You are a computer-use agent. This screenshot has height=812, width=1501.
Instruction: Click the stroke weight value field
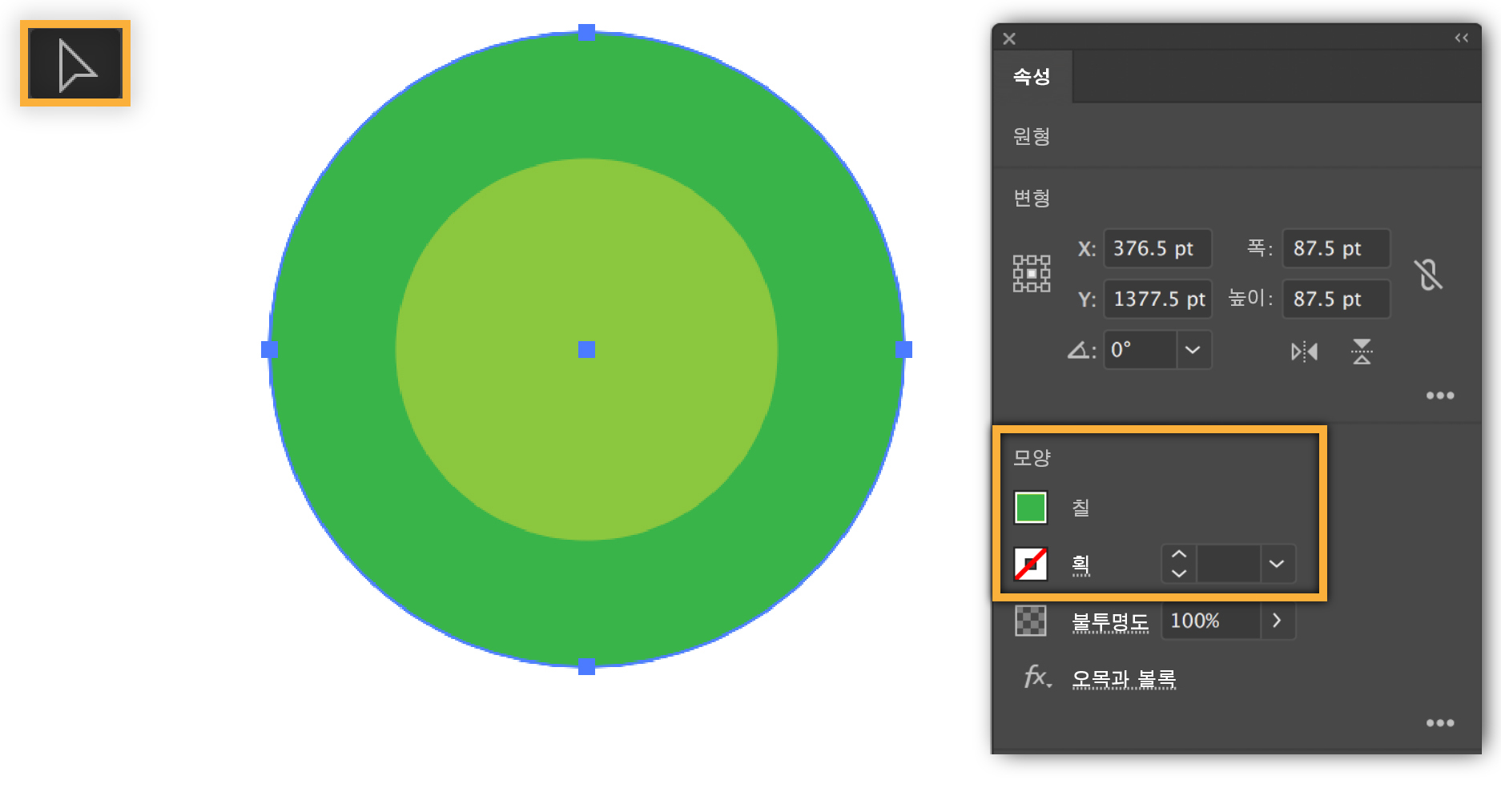[x=1229, y=564]
